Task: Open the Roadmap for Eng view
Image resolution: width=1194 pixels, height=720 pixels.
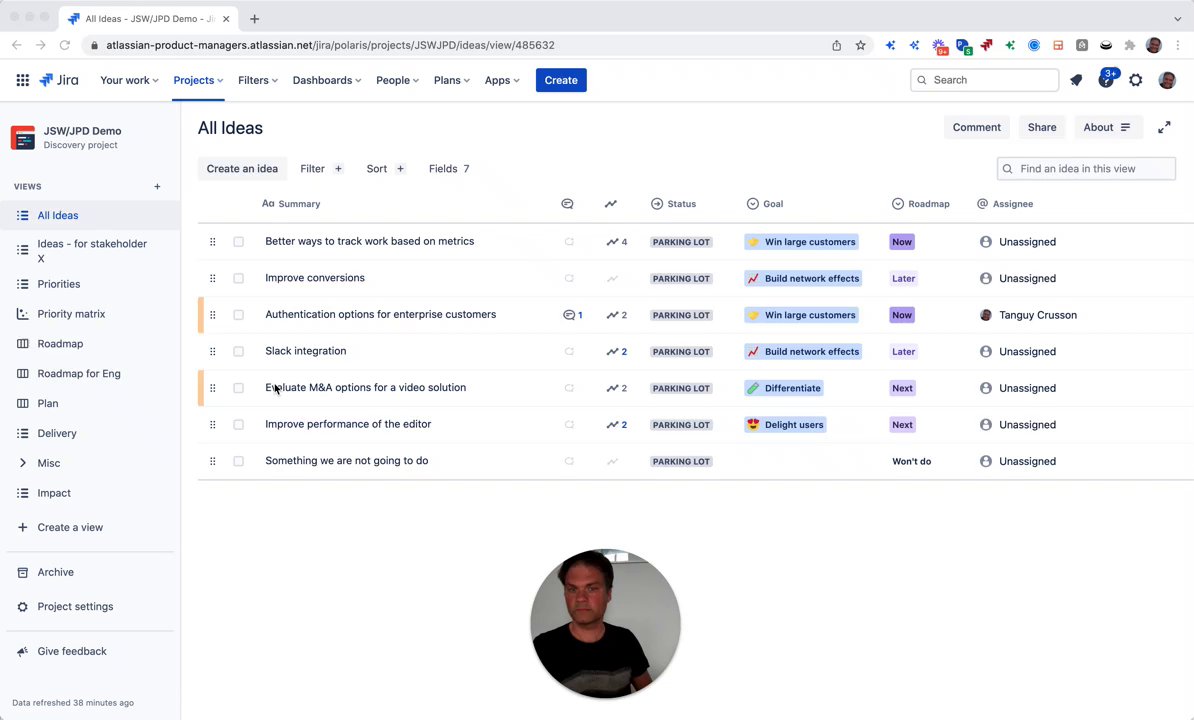Action: click(x=79, y=374)
